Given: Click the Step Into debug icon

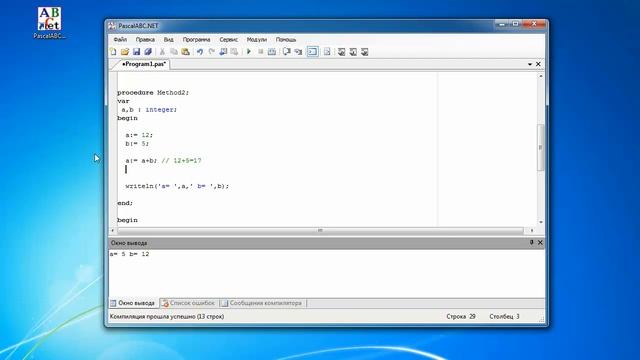Looking at the screenshot, I should (298, 51).
